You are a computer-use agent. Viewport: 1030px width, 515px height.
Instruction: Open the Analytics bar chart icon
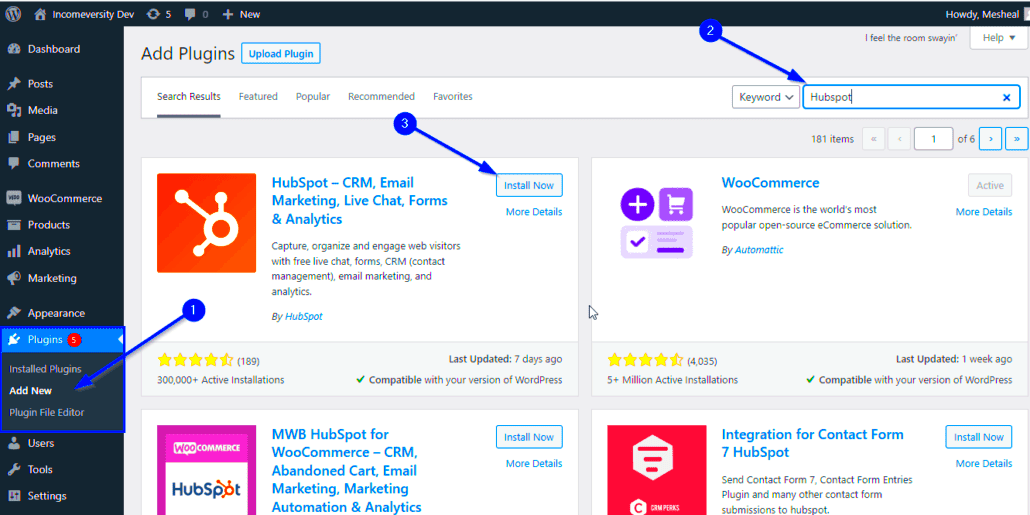pos(14,252)
